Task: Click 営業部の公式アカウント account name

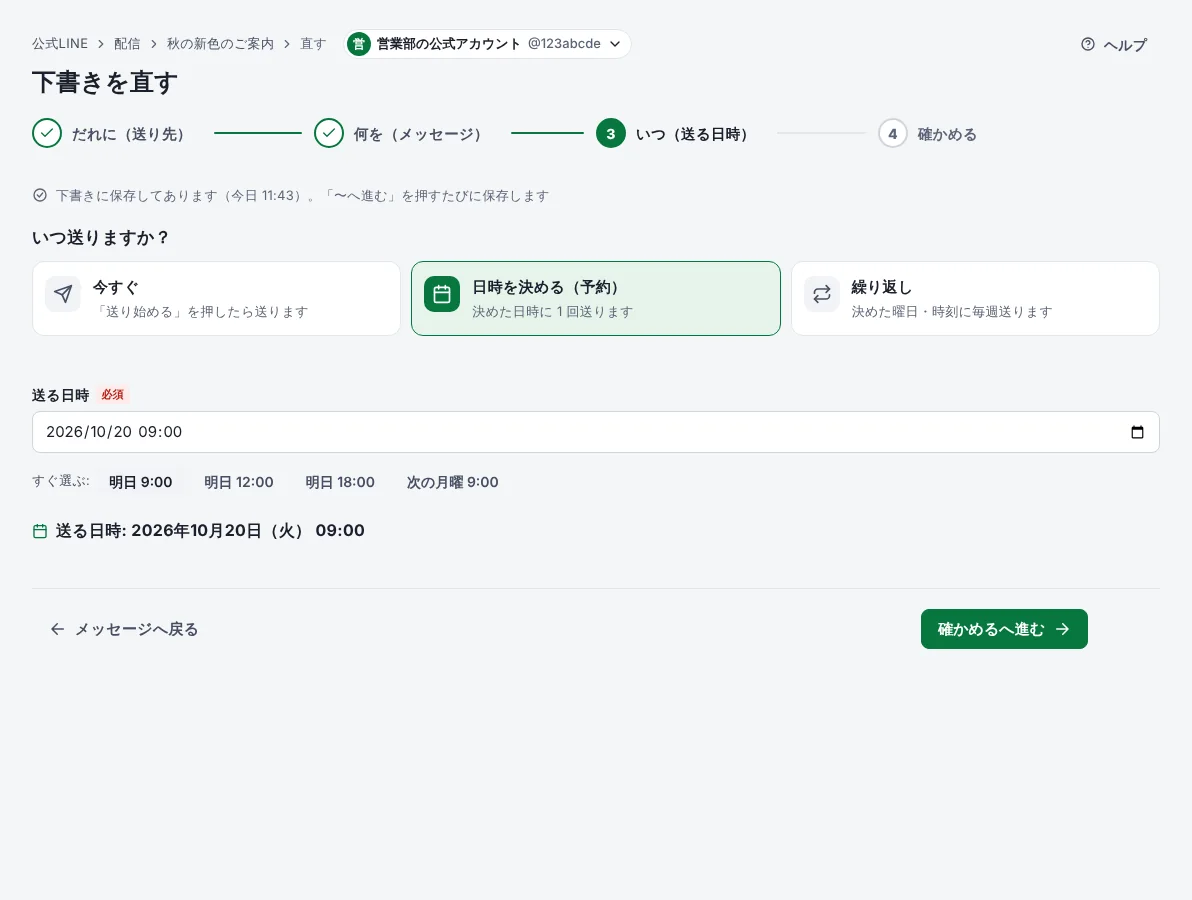Action: pyautogui.click(x=449, y=44)
